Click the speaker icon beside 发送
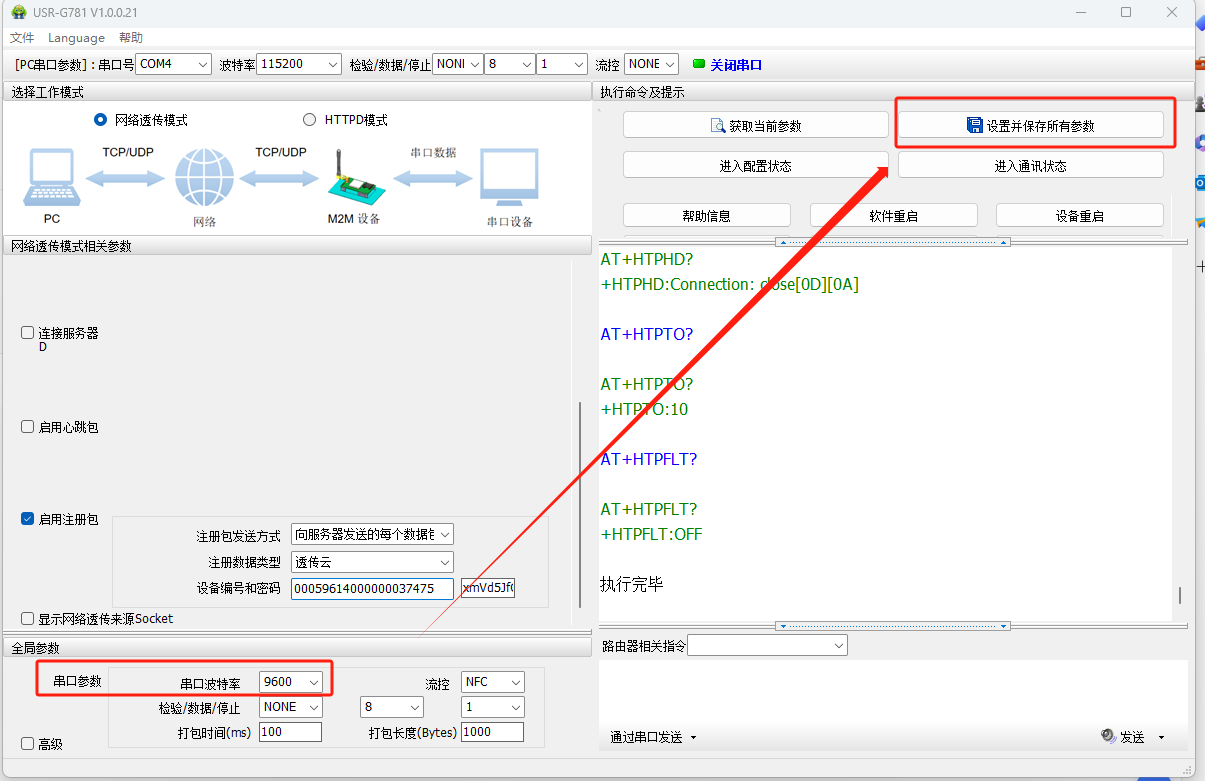Image resolution: width=1205 pixels, height=781 pixels. (1108, 736)
